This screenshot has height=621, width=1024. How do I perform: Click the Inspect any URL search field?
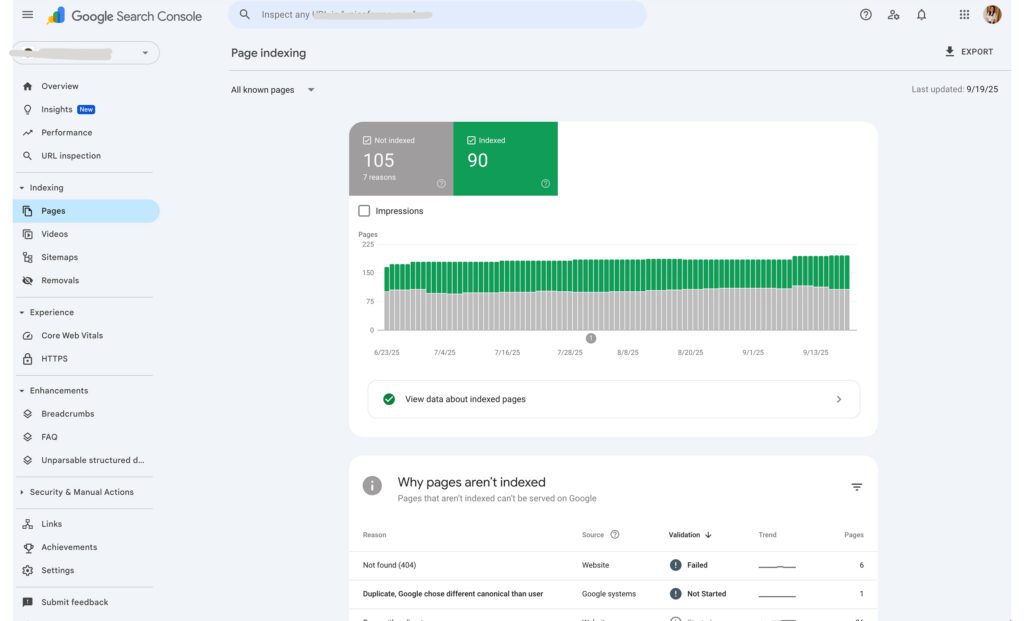point(440,15)
